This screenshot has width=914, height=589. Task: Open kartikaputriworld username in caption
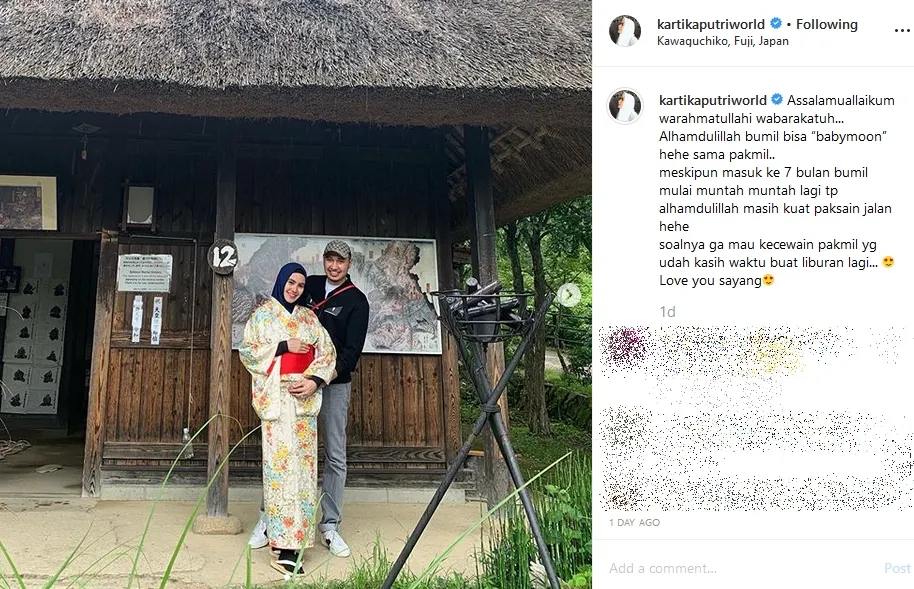(712, 100)
